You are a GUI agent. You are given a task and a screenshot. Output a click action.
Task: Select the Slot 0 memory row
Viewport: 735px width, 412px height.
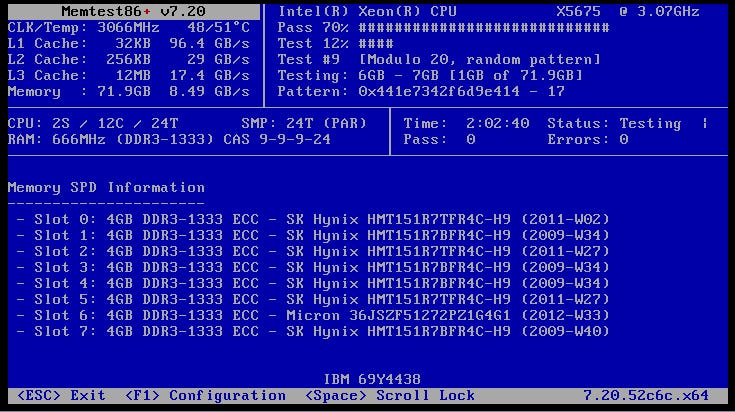pos(313,219)
